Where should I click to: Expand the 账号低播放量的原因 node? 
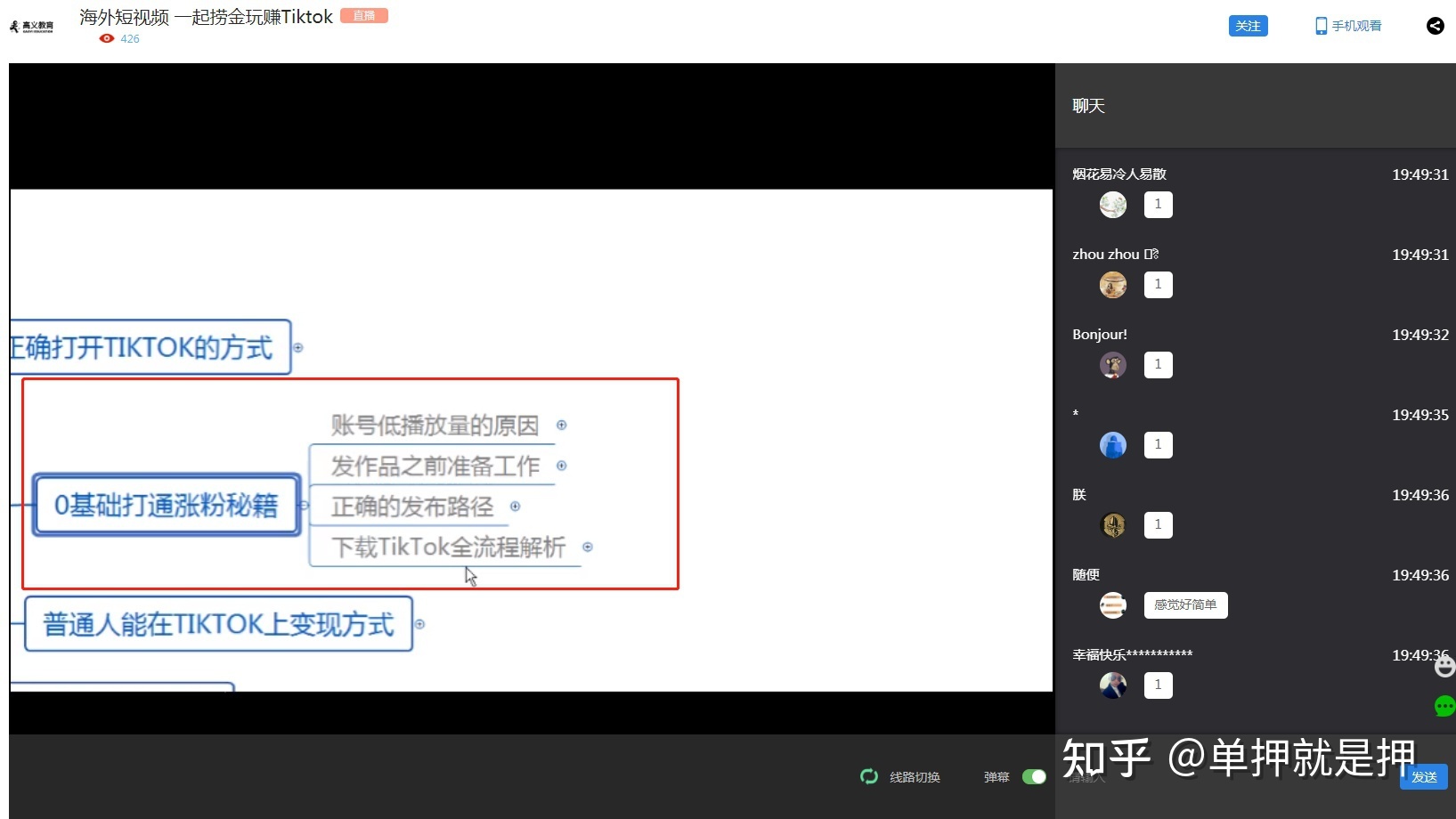click(562, 426)
